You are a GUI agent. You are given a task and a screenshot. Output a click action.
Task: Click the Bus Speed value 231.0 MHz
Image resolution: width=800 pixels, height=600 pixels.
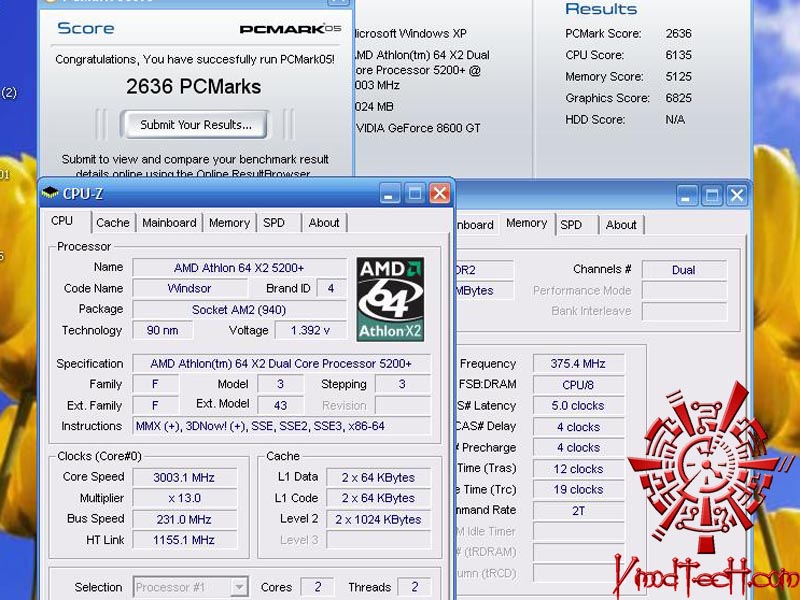(x=185, y=519)
